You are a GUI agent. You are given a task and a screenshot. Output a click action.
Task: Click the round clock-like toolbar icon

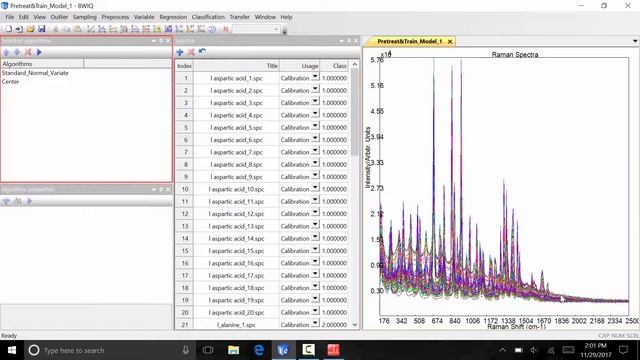click(x=212, y=29)
